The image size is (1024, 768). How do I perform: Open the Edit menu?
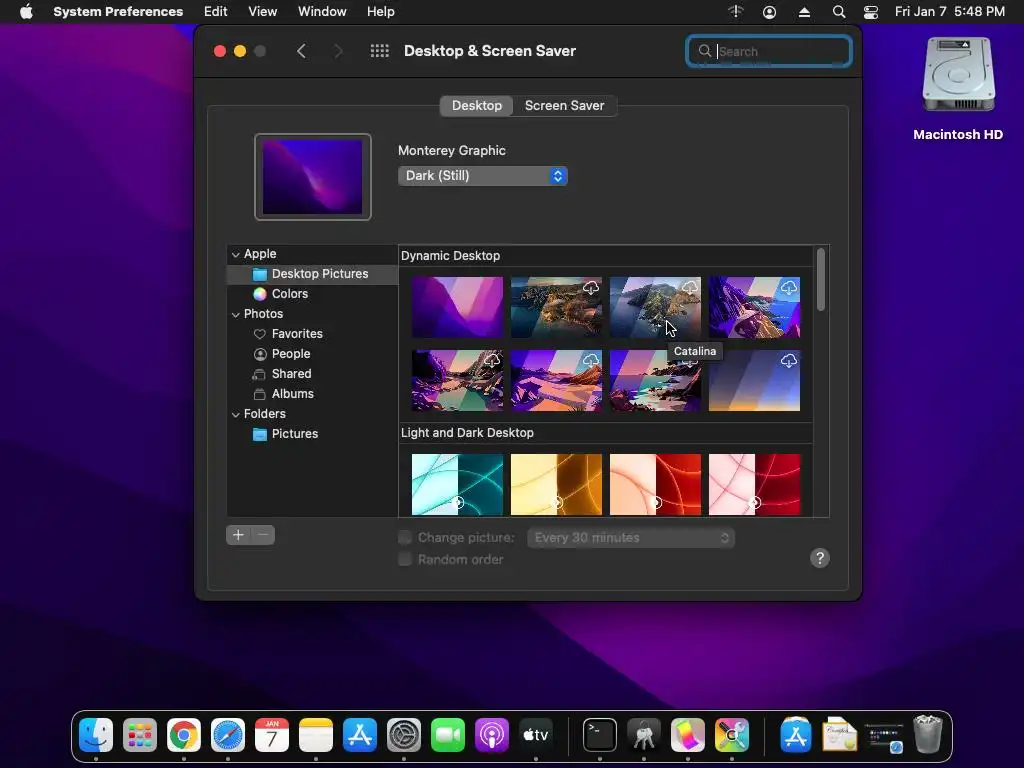click(x=216, y=12)
